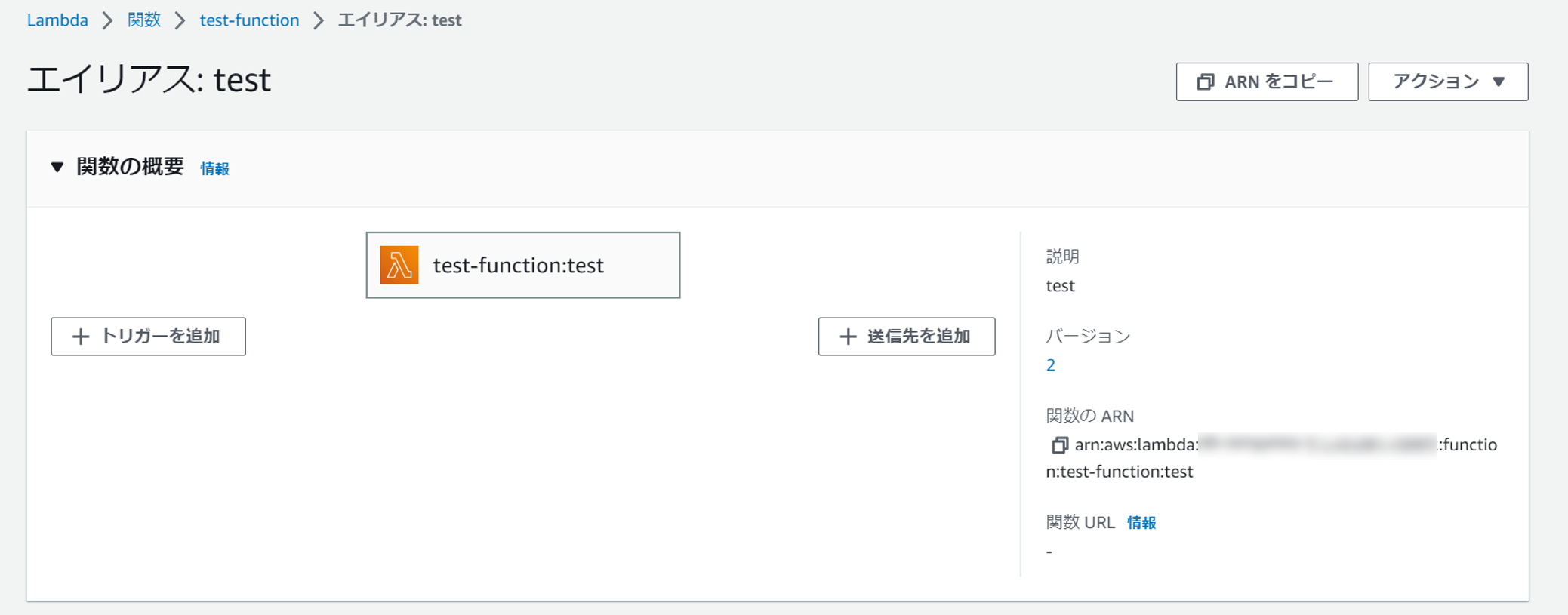The image size is (1568, 615).
Task: Copy the function ARN using the small copy icon
Action: tap(1059, 445)
